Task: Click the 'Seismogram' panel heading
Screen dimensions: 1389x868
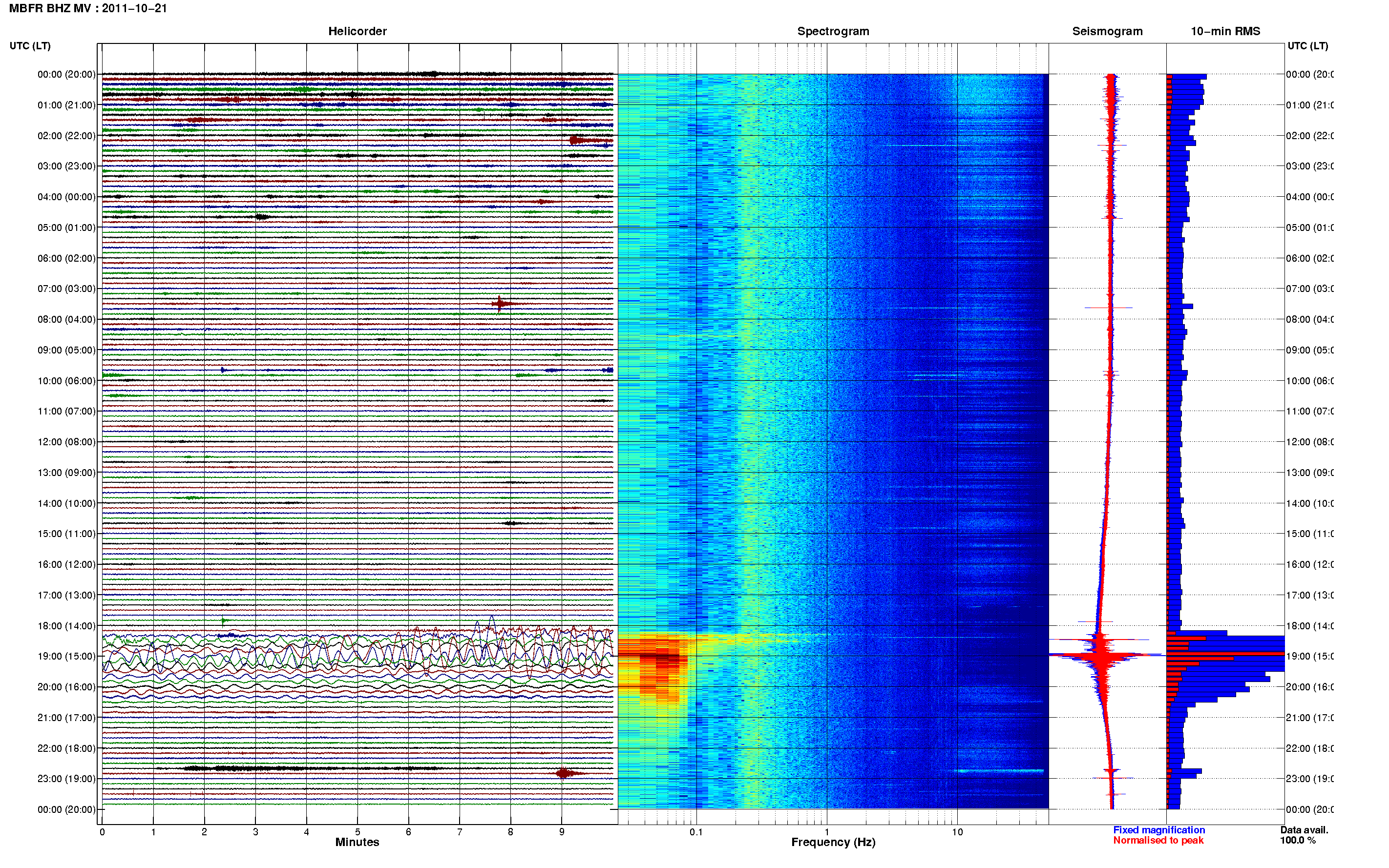Action: pyautogui.click(x=1107, y=32)
